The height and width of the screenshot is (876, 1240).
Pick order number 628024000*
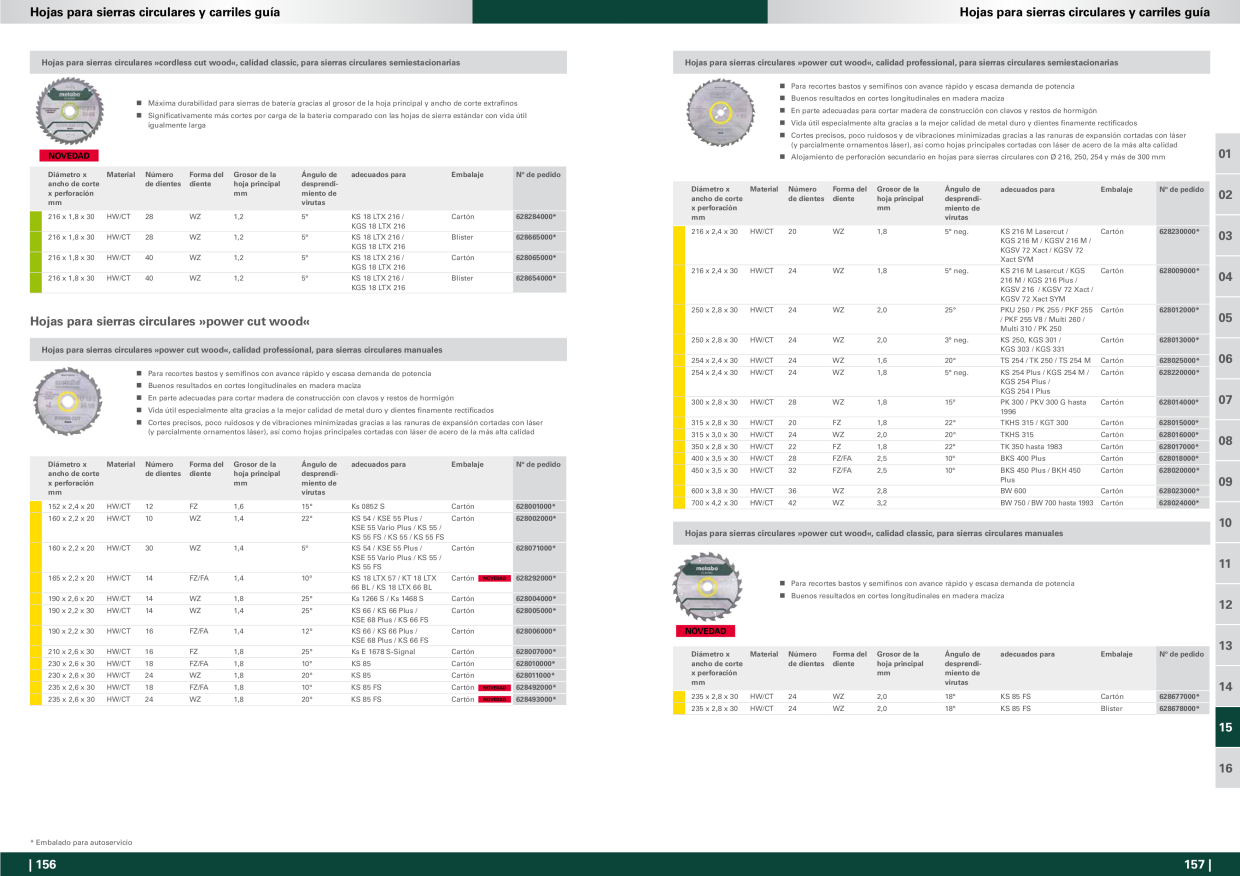pyautogui.click(x=1179, y=503)
